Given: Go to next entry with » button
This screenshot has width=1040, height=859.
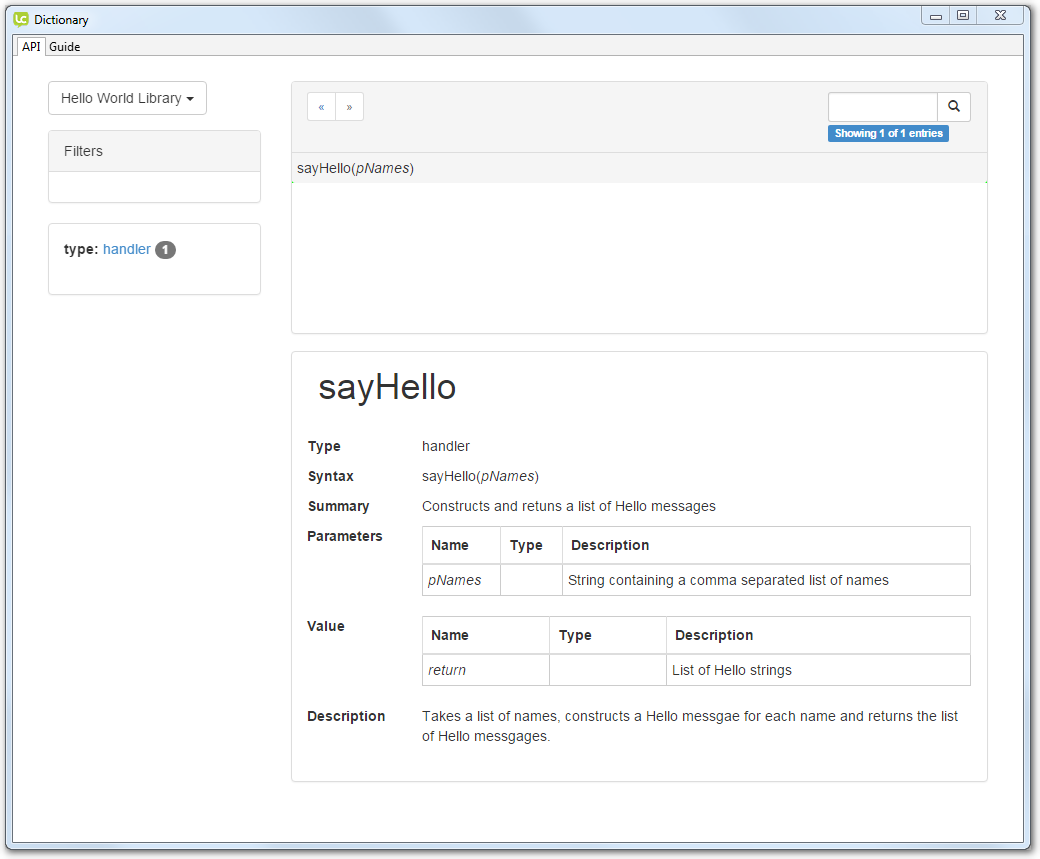Looking at the screenshot, I should click(349, 107).
